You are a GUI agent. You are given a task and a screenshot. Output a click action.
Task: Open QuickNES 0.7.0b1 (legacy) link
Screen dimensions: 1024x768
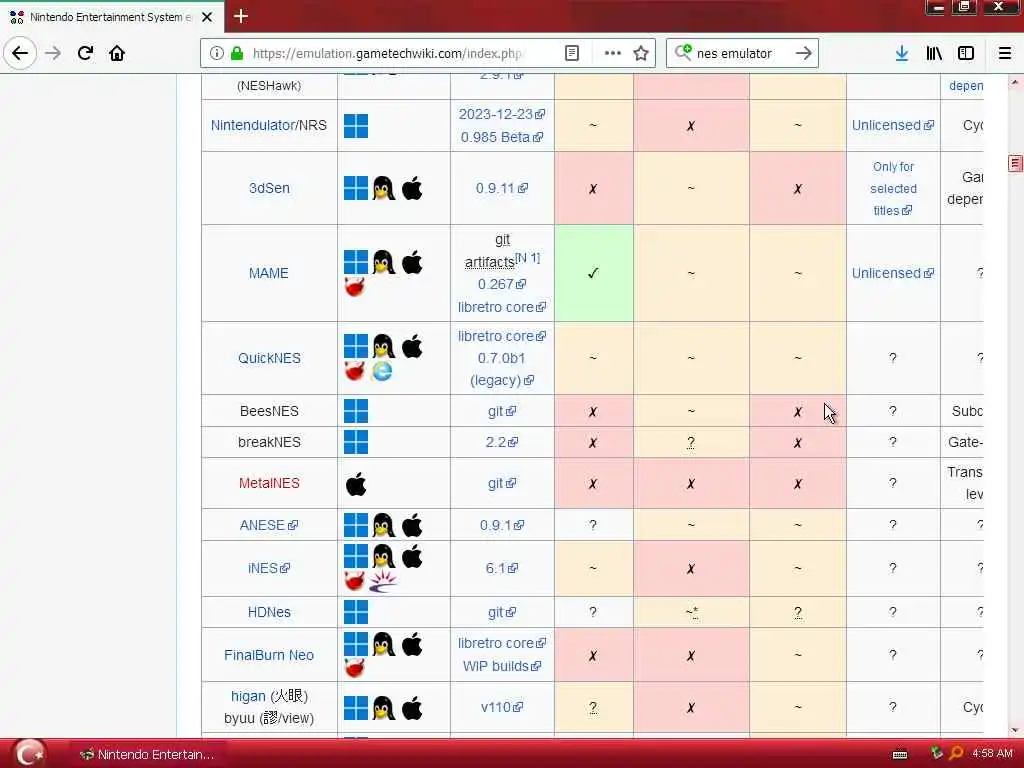(x=502, y=369)
